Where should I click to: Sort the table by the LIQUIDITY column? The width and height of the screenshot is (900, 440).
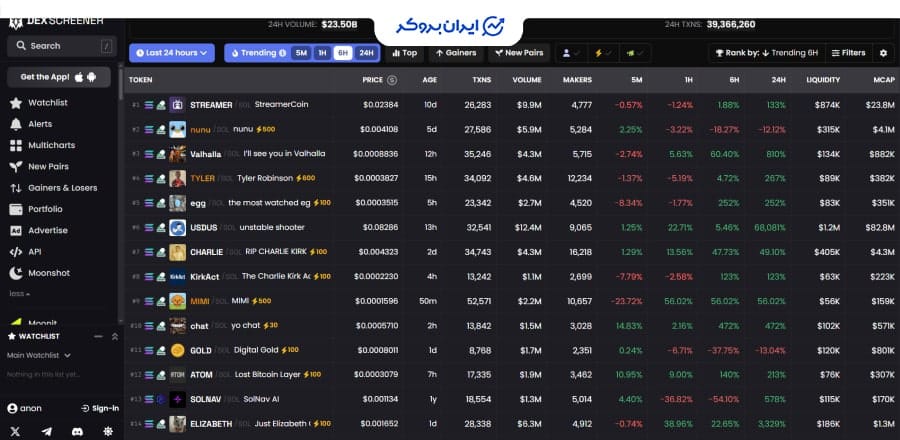coord(822,80)
